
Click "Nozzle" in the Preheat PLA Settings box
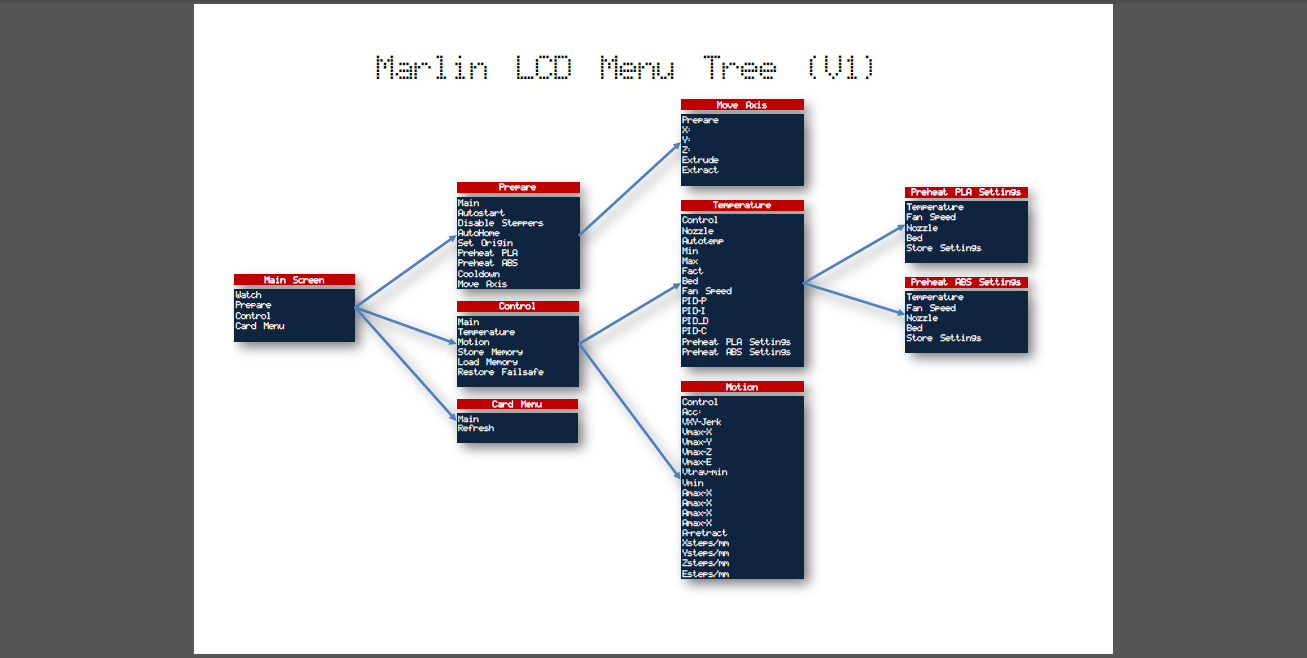(922, 228)
